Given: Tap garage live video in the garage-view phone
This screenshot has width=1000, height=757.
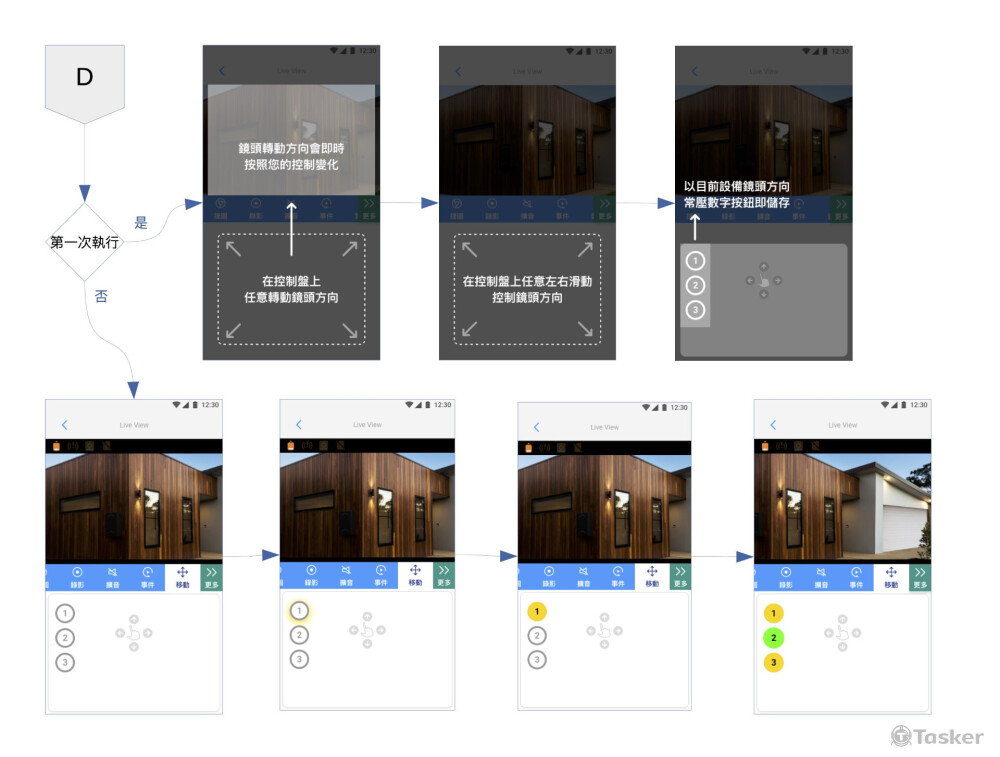Looking at the screenshot, I should click(x=842, y=508).
